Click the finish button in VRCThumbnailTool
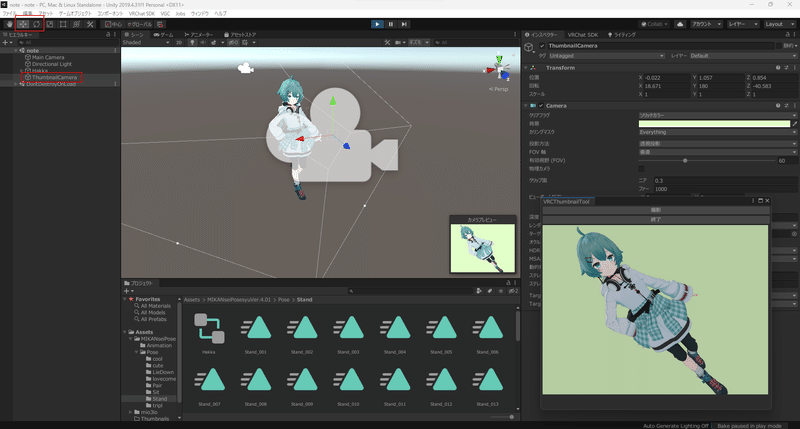800x429 pixels. (656, 219)
